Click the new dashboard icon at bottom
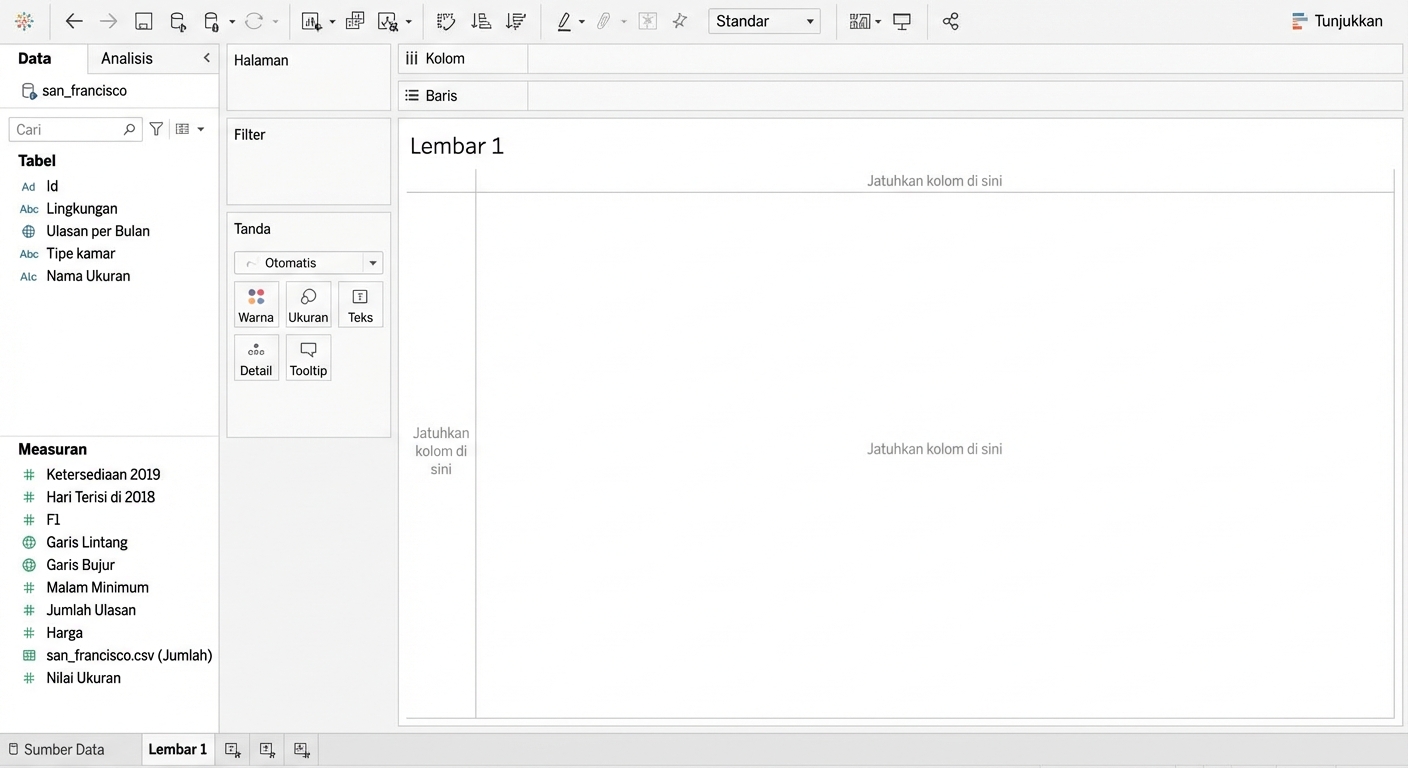This screenshot has height=768, width=1408. point(267,749)
